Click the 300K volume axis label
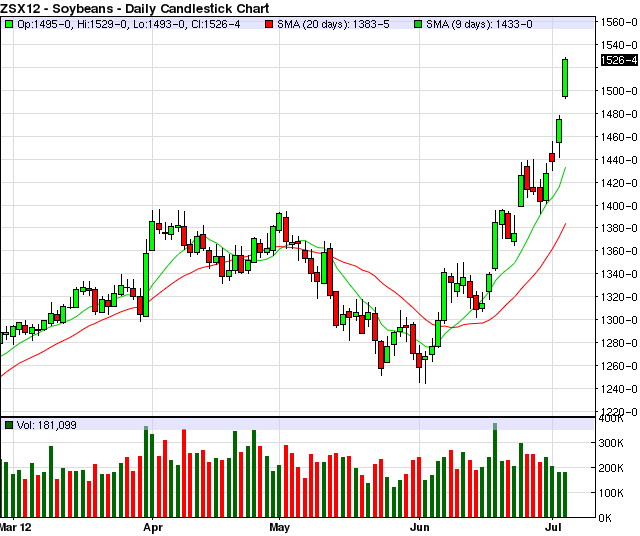This screenshot has width=640, height=536. [x=611, y=443]
